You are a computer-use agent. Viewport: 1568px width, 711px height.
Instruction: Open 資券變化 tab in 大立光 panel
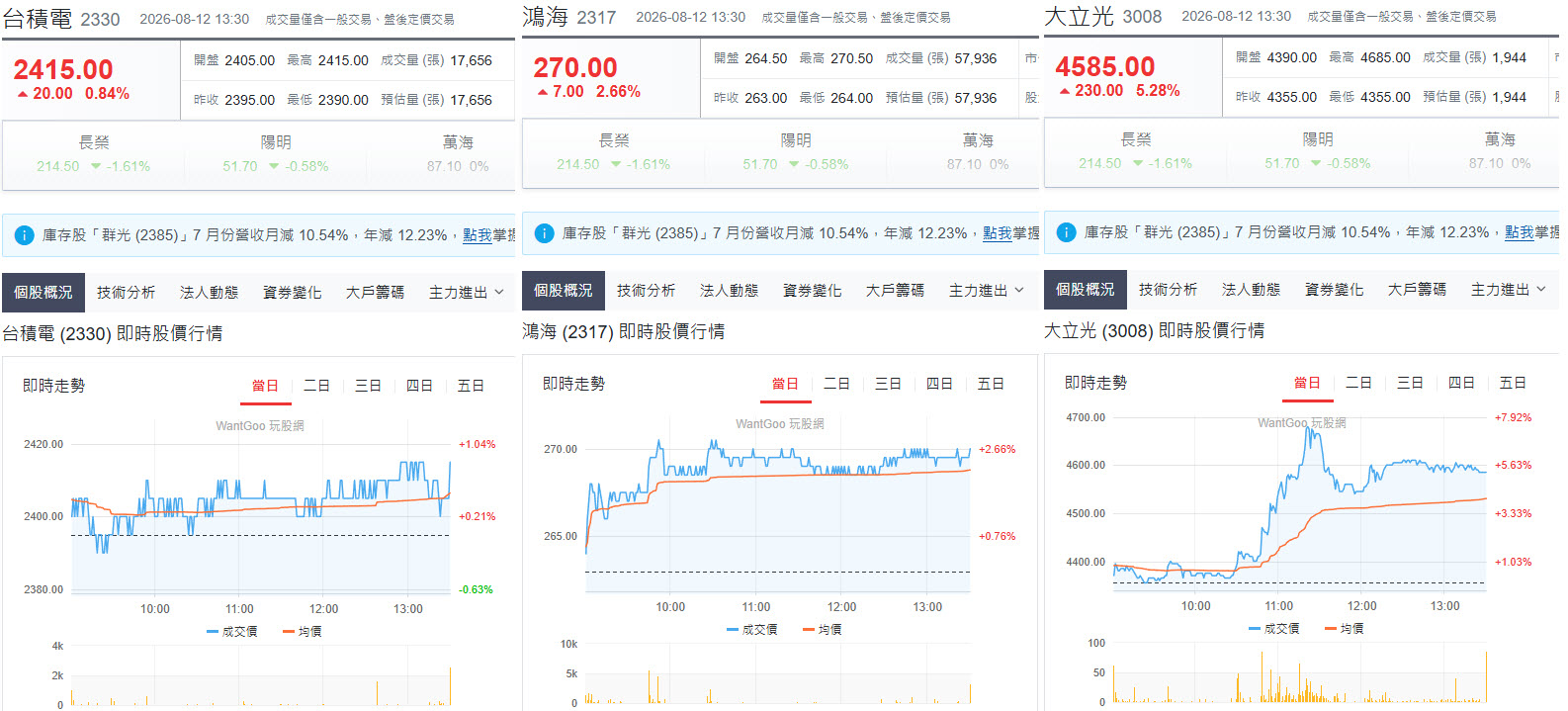tap(1334, 290)
